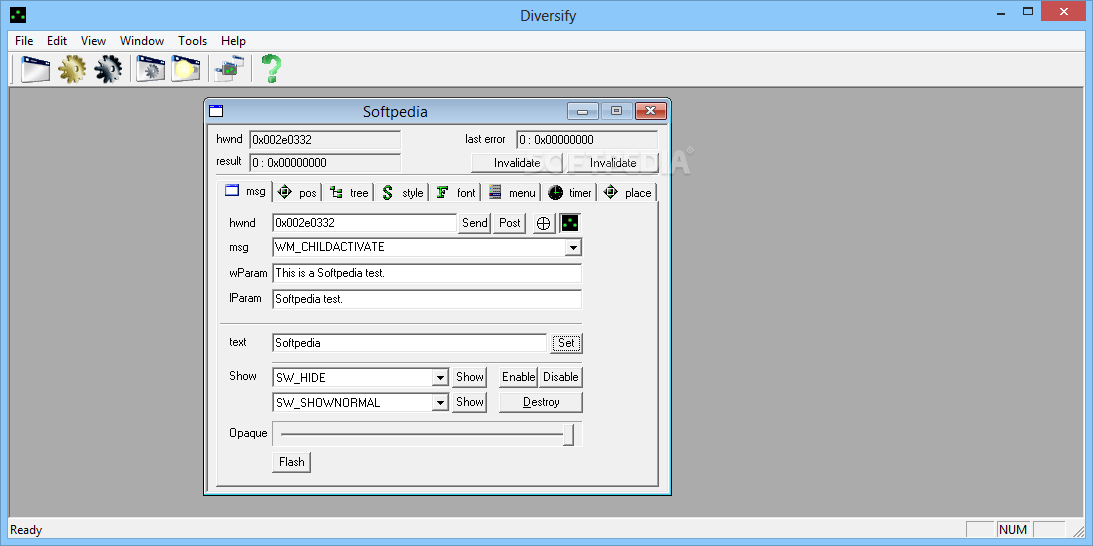Click the Set text button

point(566,343)
